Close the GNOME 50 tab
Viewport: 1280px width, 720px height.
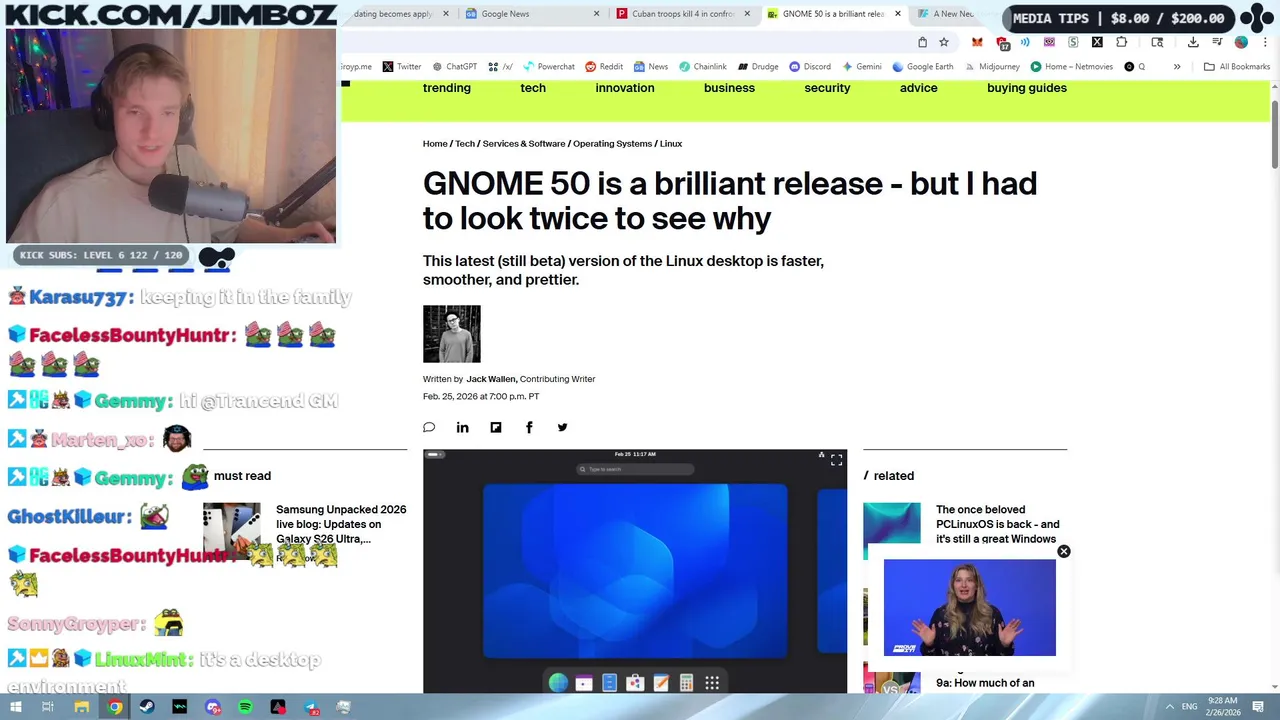pyautogui.click(x=897, y=14)
